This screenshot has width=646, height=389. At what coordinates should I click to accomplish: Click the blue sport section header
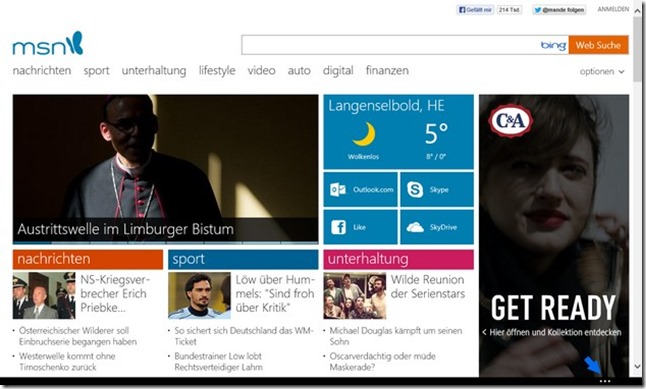(x=243, y=259)
